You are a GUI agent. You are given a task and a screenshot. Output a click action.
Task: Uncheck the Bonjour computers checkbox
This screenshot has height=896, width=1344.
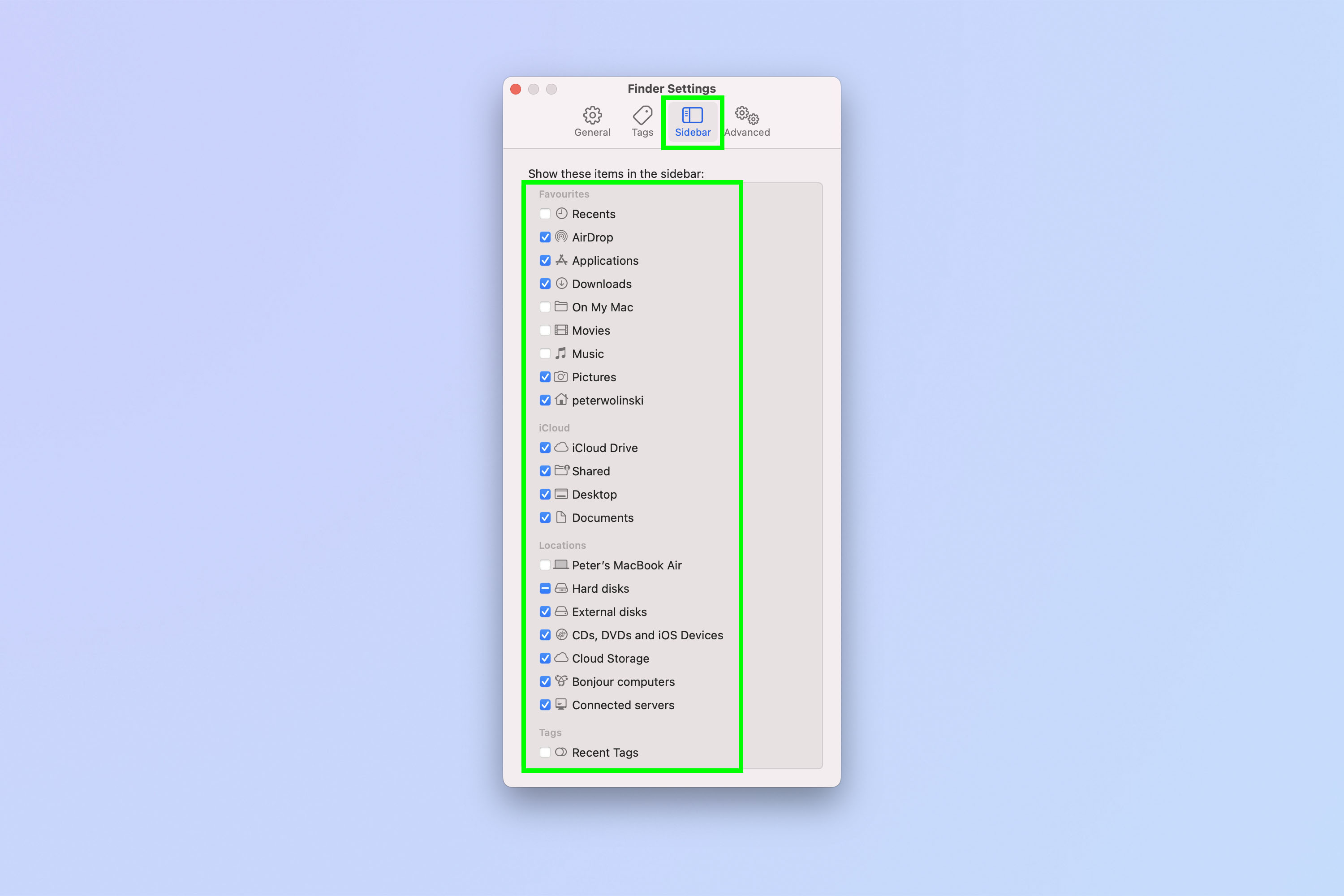[545, 682]
